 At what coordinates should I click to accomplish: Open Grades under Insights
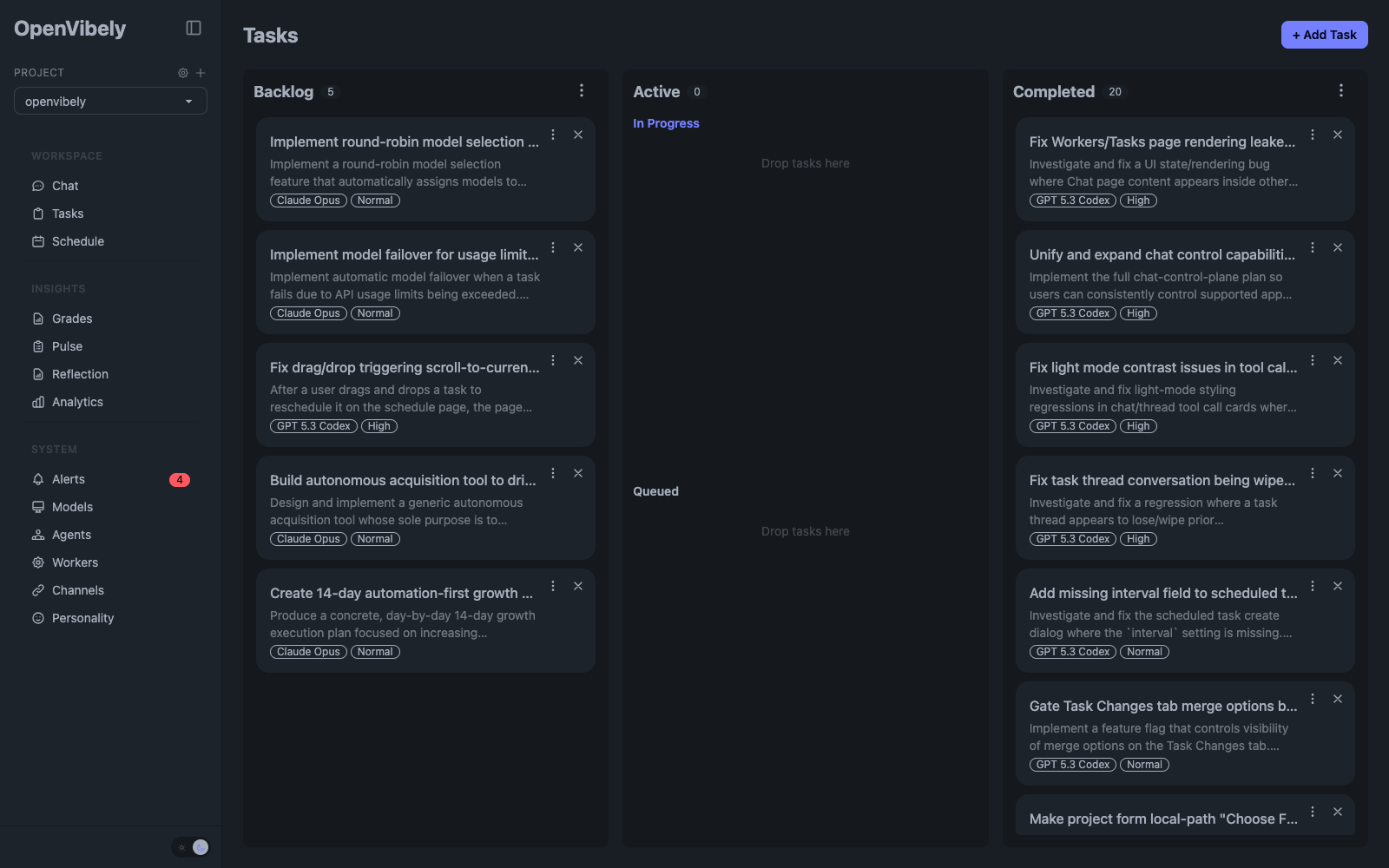(72, 319)
